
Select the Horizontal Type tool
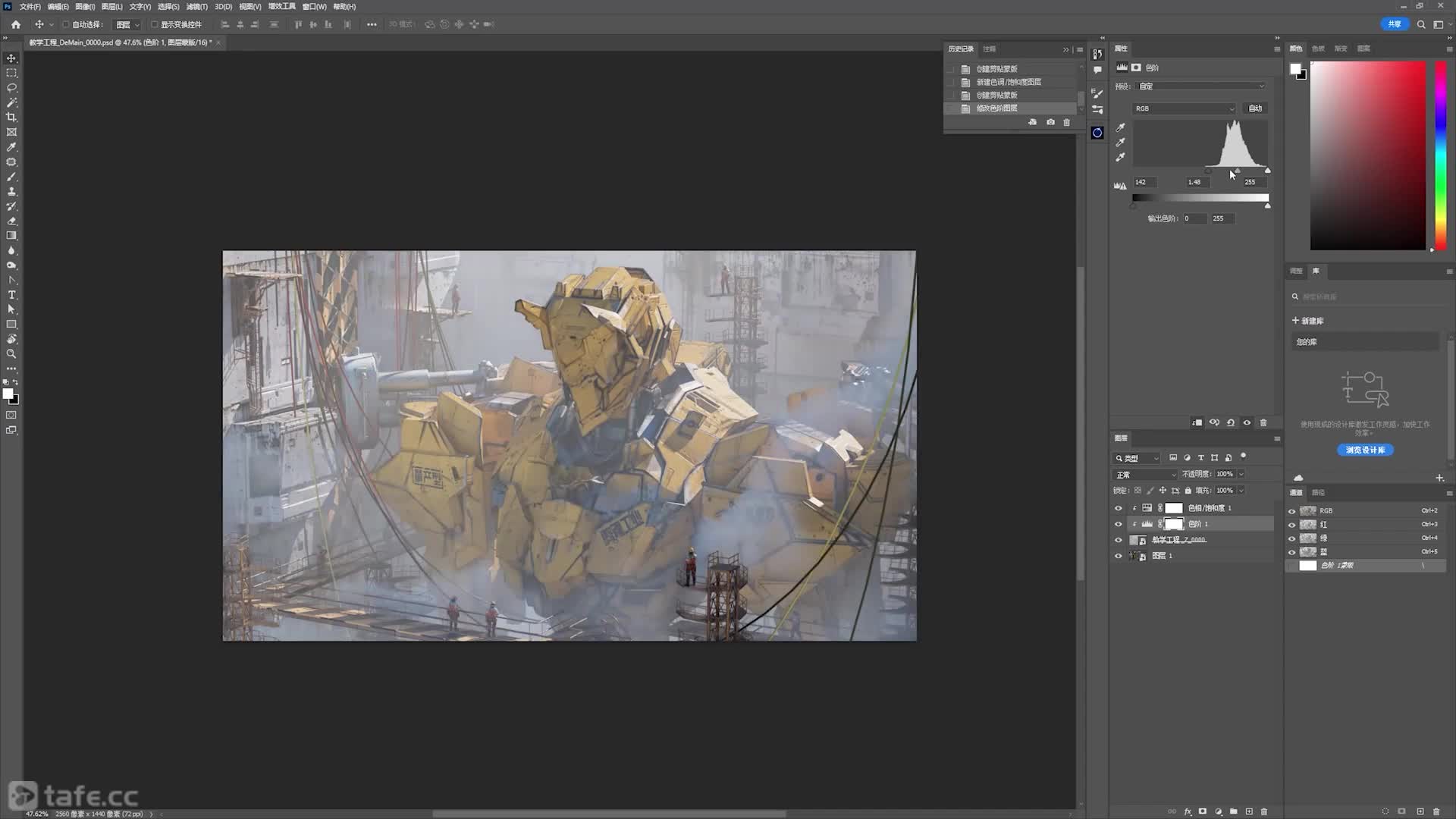[x=11, y=295]
